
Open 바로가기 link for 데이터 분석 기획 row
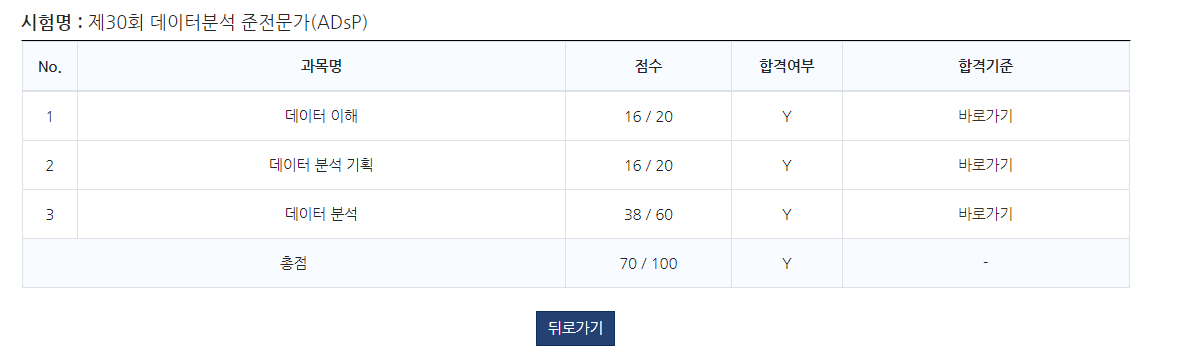coord(985,165)
